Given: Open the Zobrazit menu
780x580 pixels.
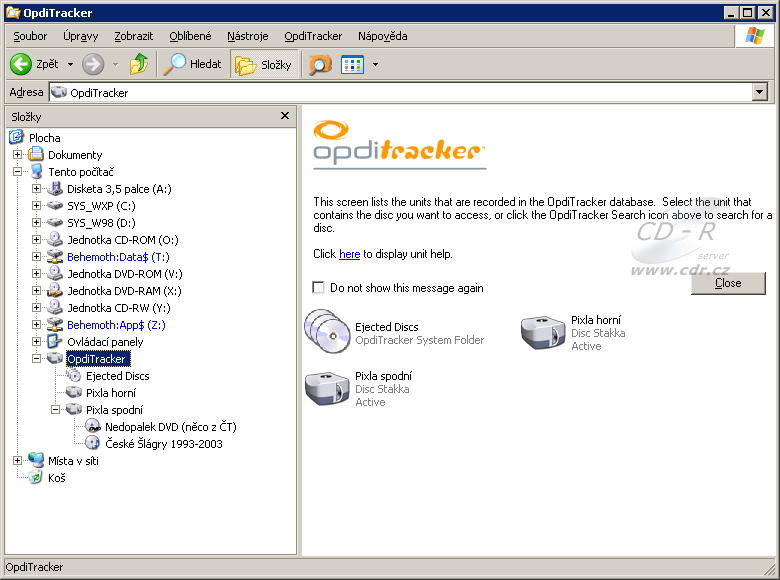Looking at the screenshot, I should coord(133,36).
